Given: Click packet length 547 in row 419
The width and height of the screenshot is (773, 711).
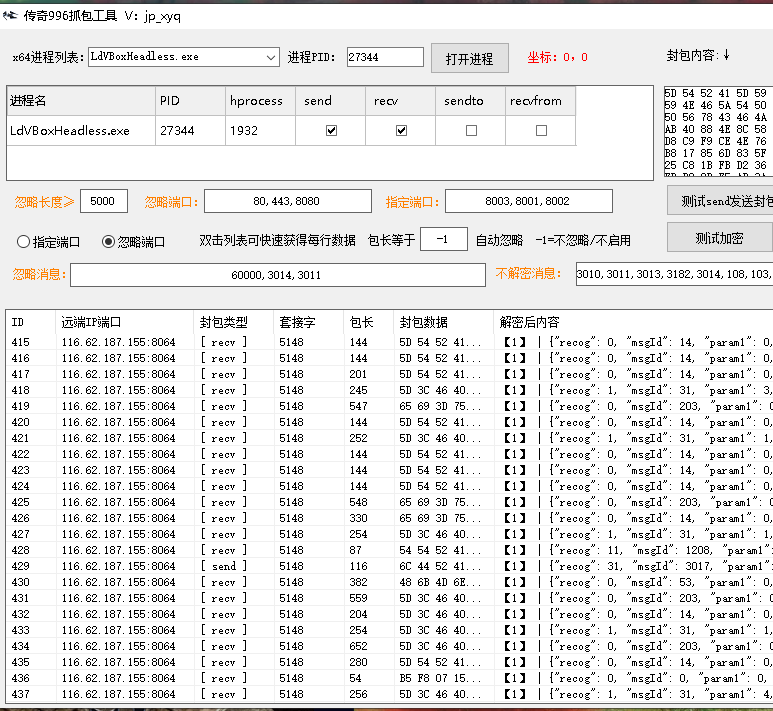Looking at the screenshot, I should 358,406.
